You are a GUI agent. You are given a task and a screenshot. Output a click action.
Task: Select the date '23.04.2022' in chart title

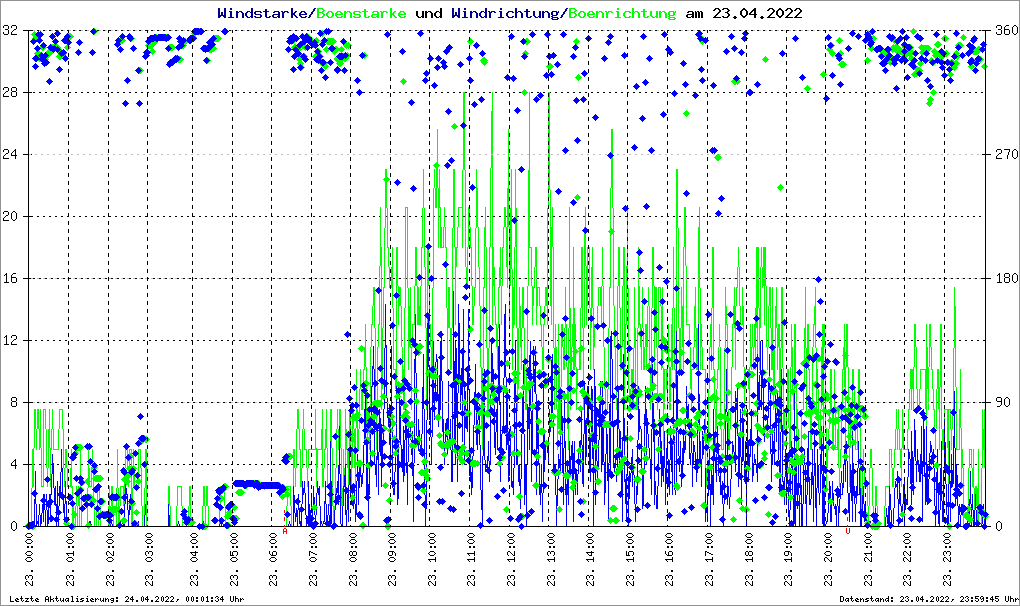coord(756,13)
